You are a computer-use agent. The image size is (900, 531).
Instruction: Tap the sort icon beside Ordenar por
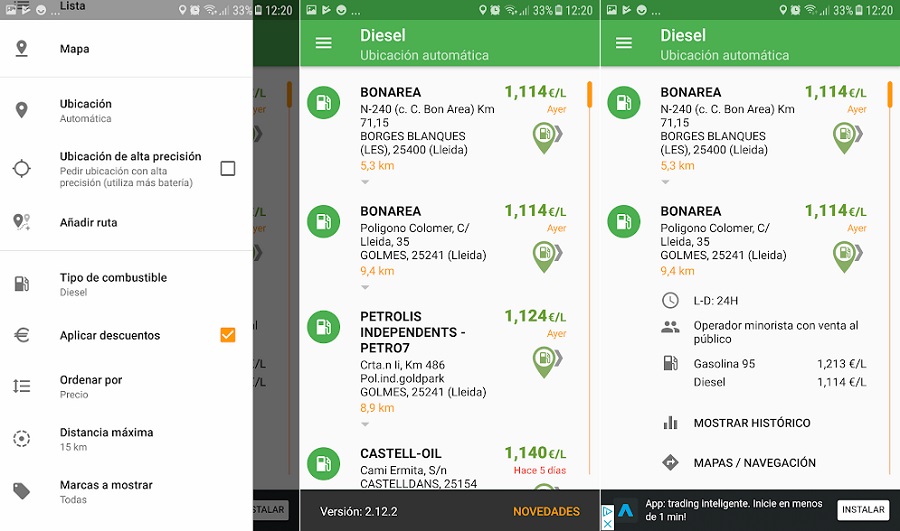pos(21,386)
